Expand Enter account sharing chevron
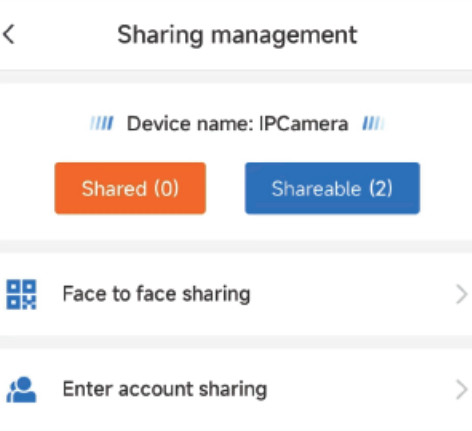Screen dimensions: 472x431 tap(461, 389)
